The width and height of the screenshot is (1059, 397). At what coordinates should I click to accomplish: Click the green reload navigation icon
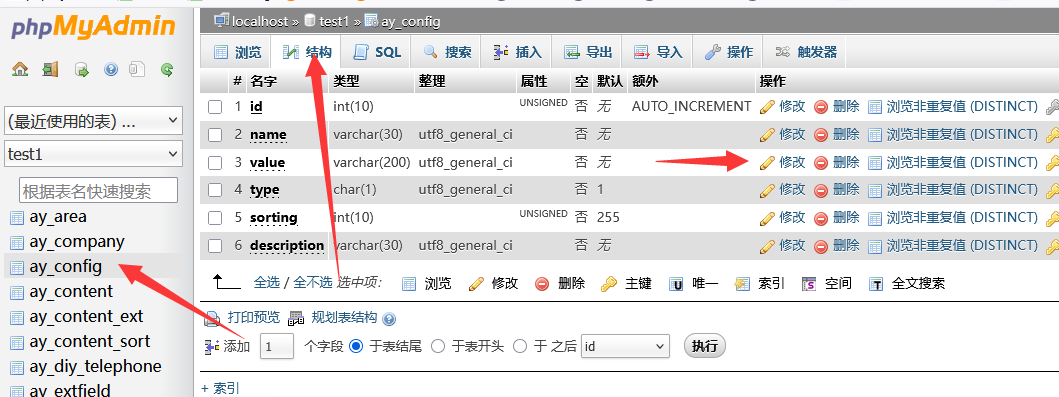[167, 69]
